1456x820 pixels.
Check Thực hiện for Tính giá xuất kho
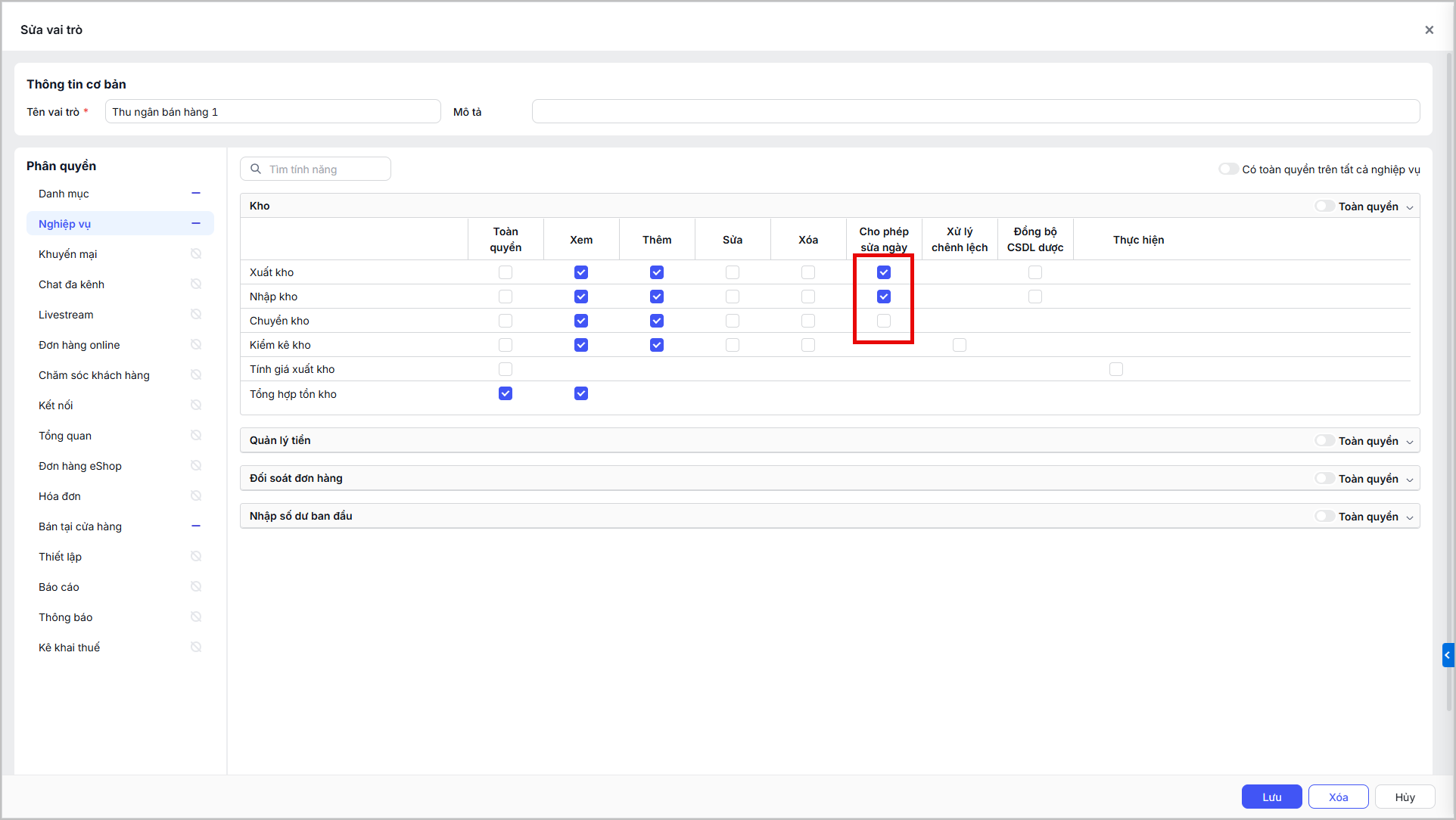[1116, 369]
